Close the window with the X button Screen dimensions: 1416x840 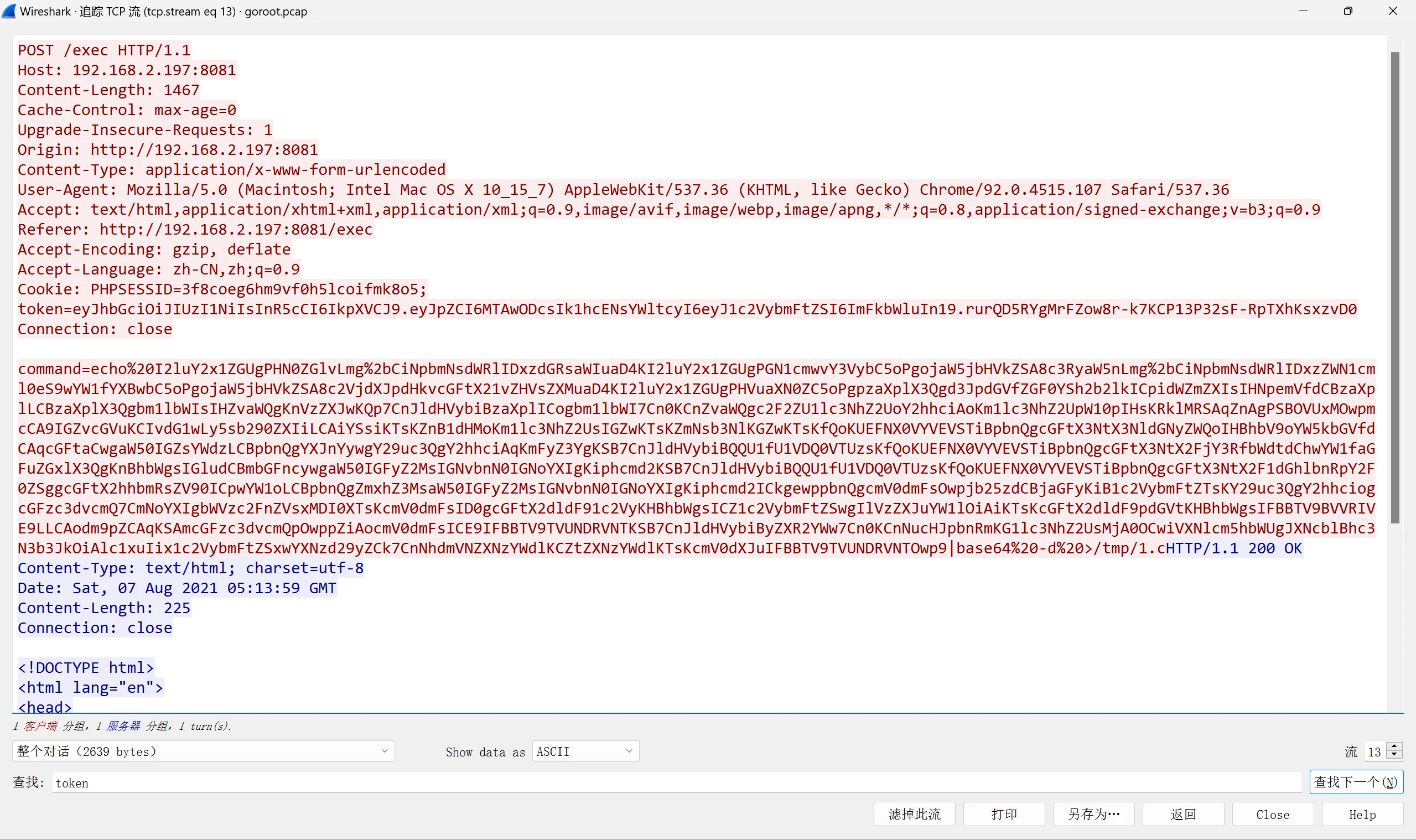1393,11
